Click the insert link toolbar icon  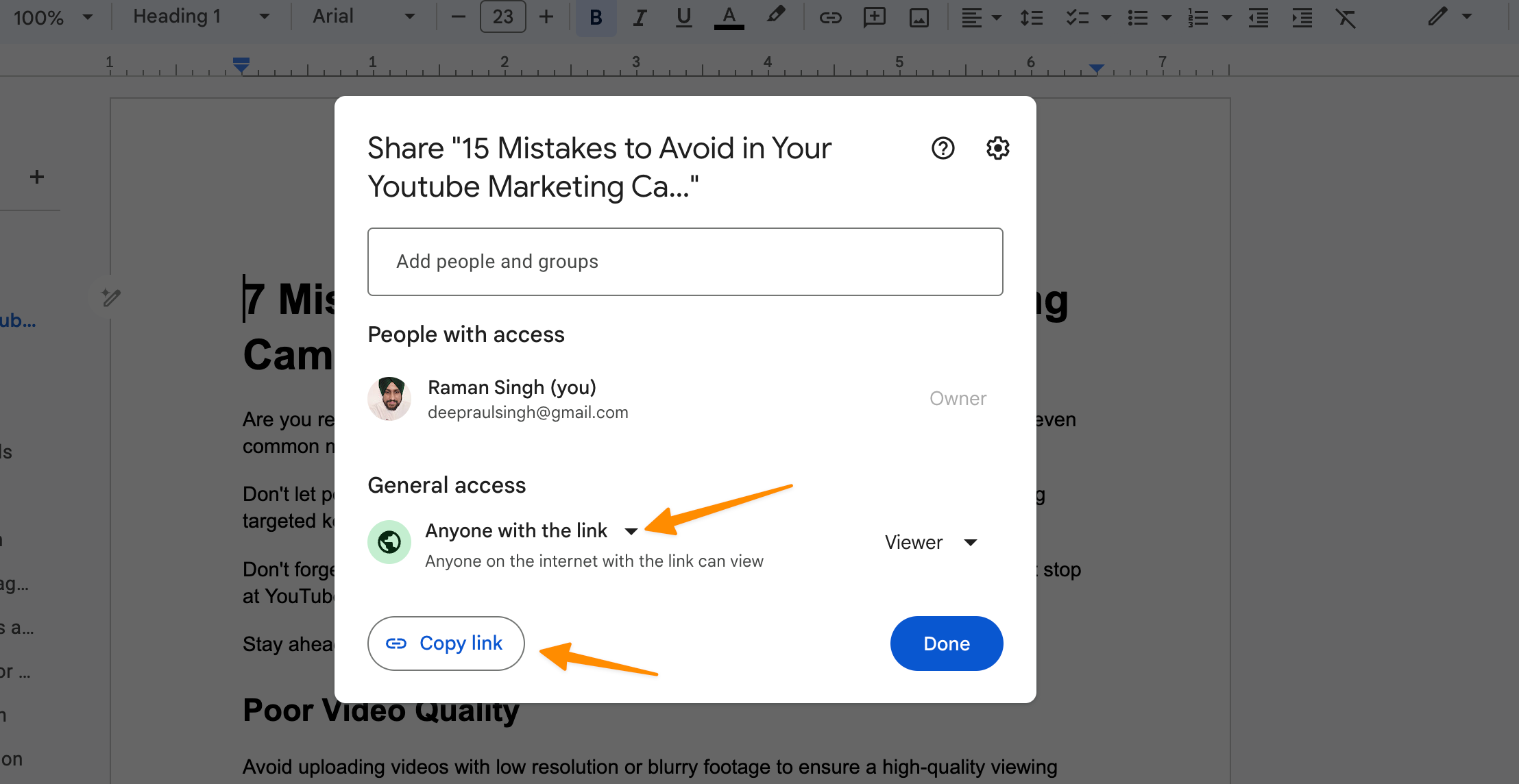[830, 17]
